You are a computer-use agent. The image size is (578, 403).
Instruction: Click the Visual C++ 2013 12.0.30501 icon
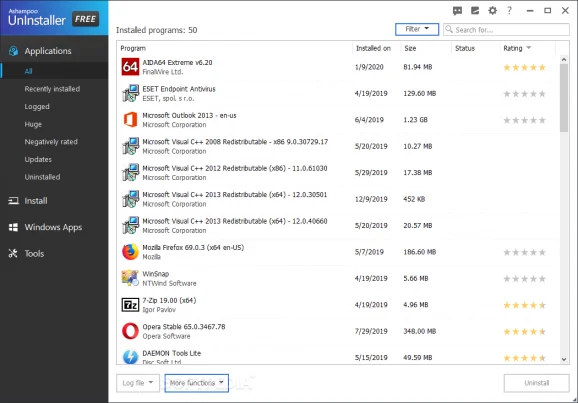pyautogui.click(x=130, y=199)
